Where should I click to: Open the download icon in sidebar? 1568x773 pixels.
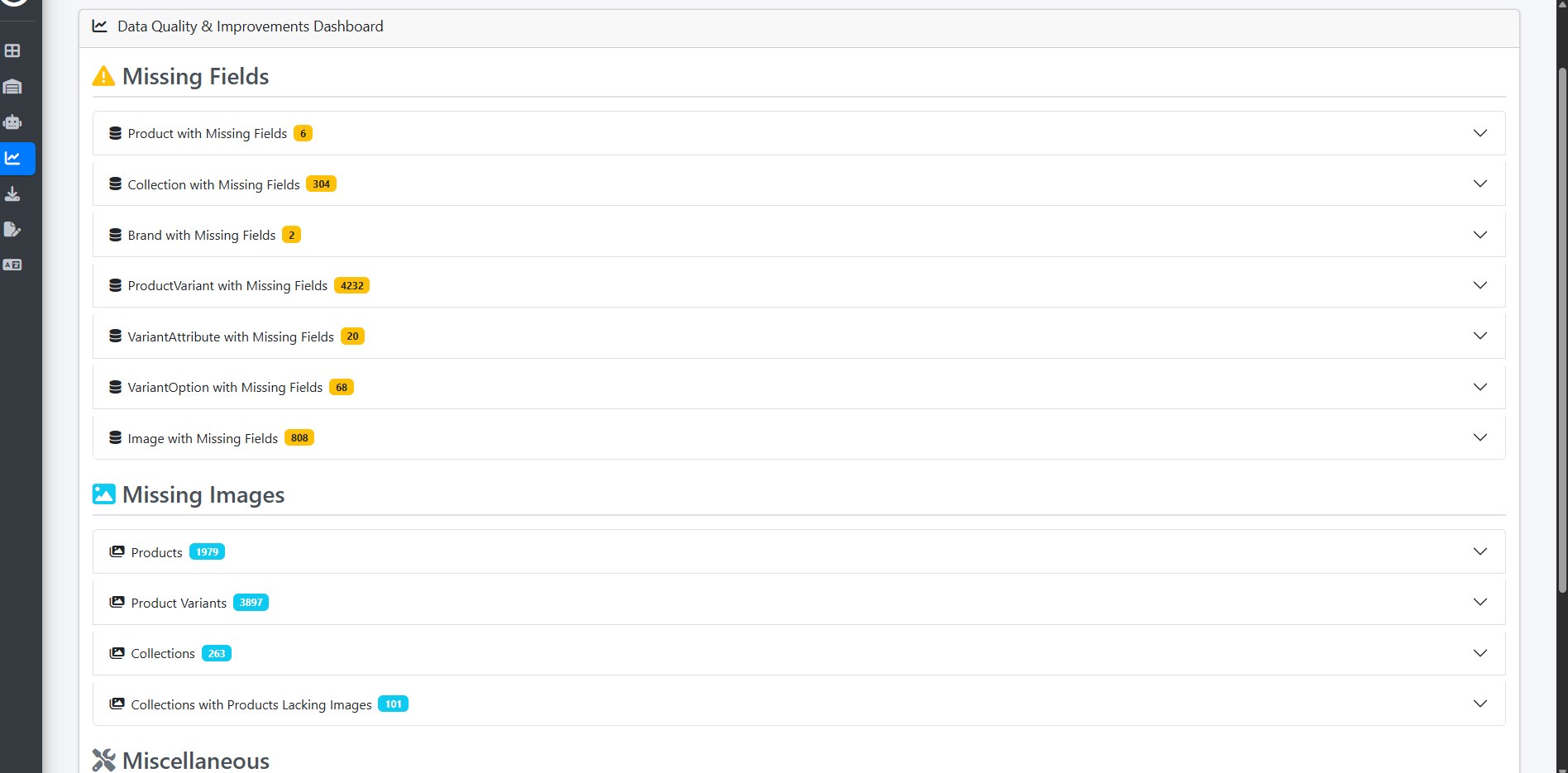(12, 193)
